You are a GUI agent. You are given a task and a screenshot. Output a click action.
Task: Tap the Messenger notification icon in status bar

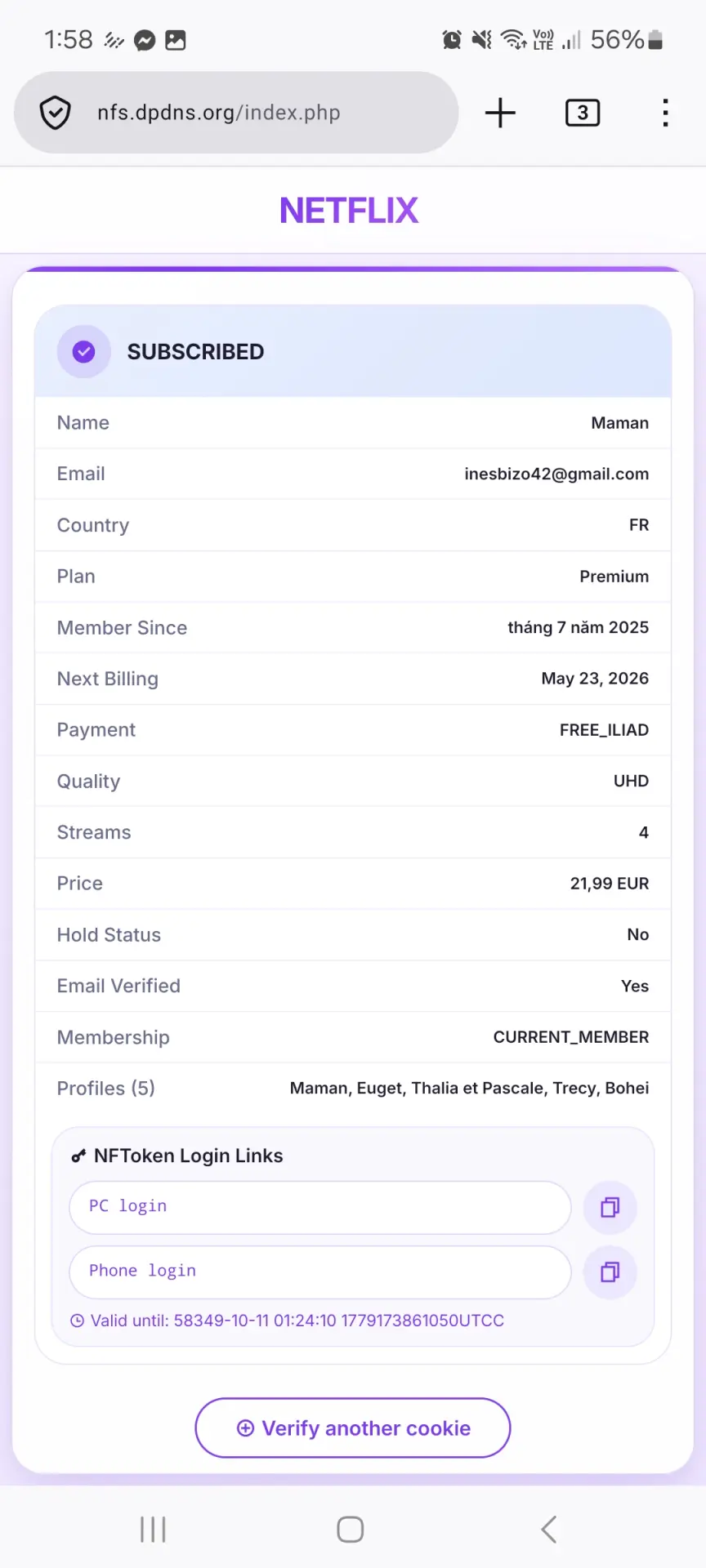[x=145, y=40]
